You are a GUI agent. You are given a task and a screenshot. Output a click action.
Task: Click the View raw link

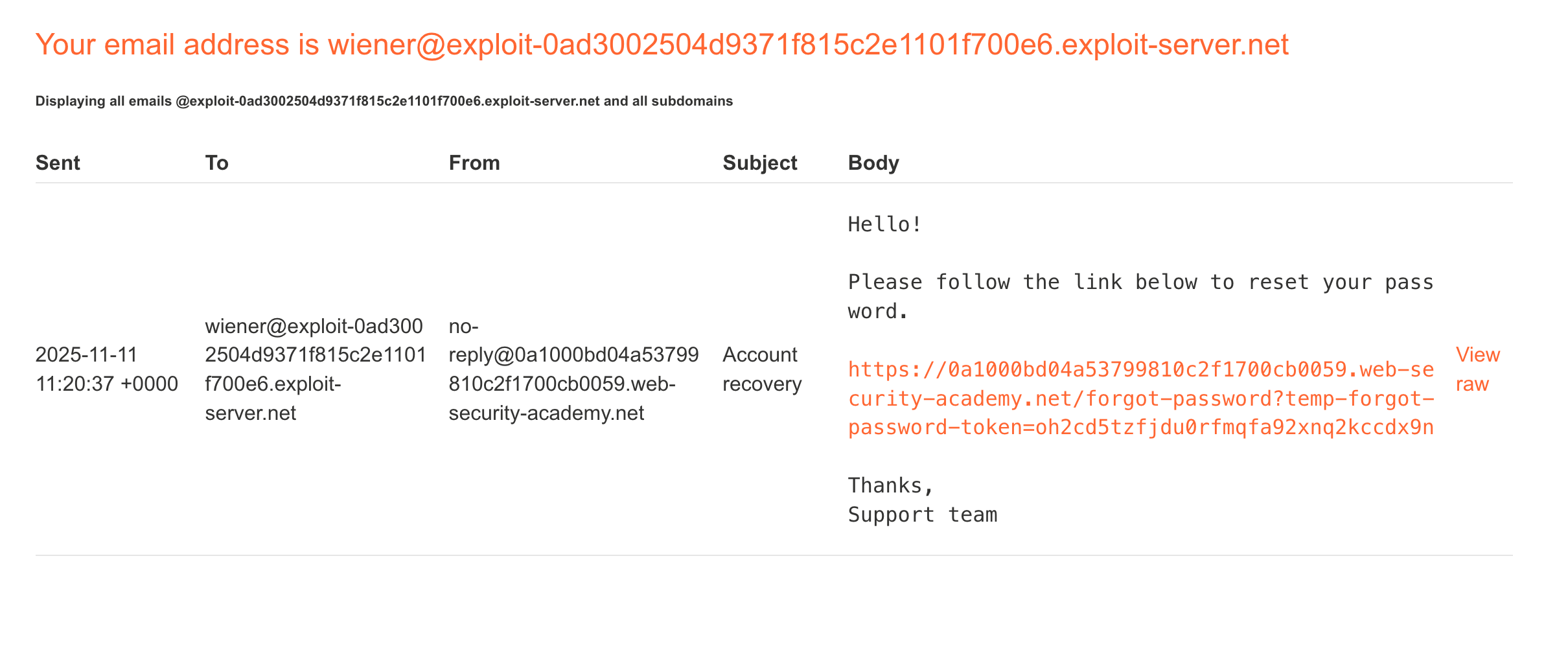(1477, 369)
